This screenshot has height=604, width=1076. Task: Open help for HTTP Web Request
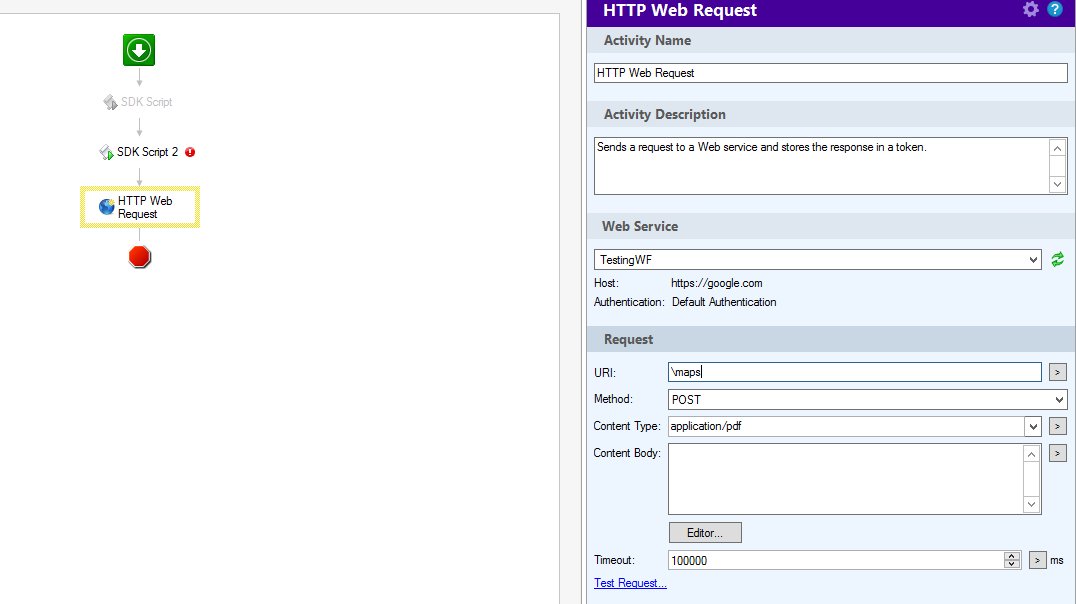(1055, 10)
